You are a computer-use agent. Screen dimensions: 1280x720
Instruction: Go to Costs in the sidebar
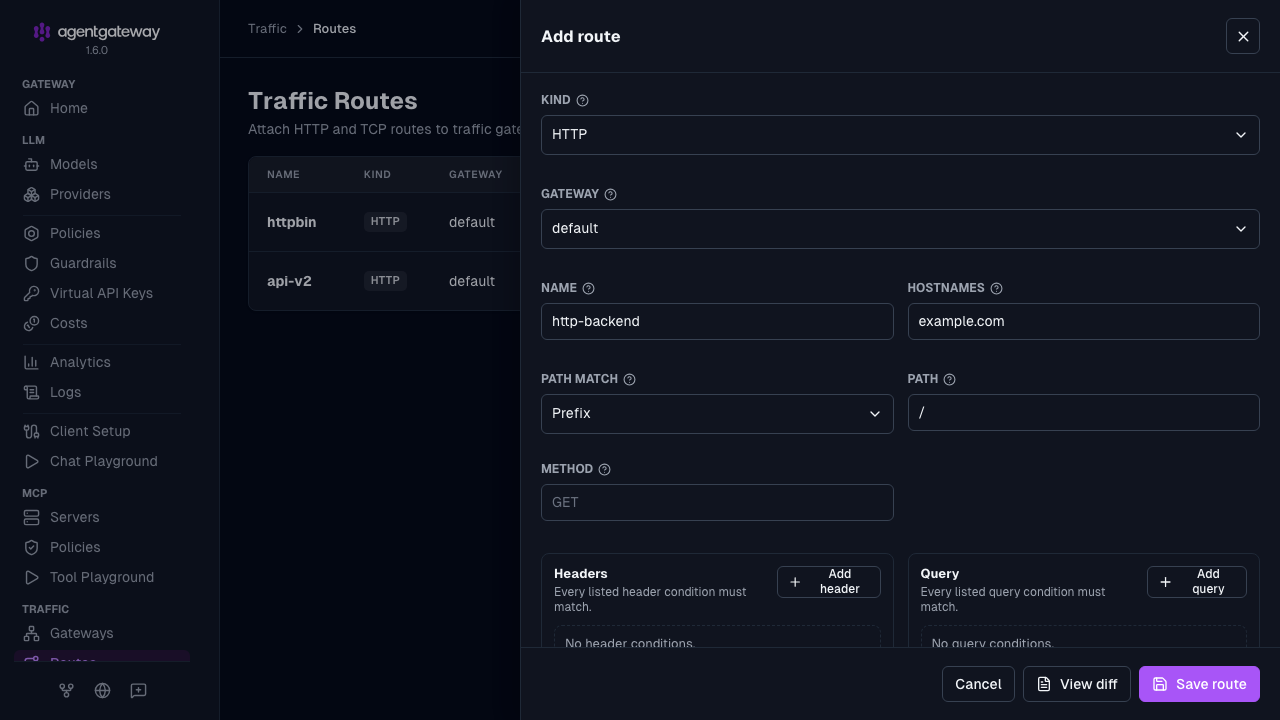pos(101,323)
